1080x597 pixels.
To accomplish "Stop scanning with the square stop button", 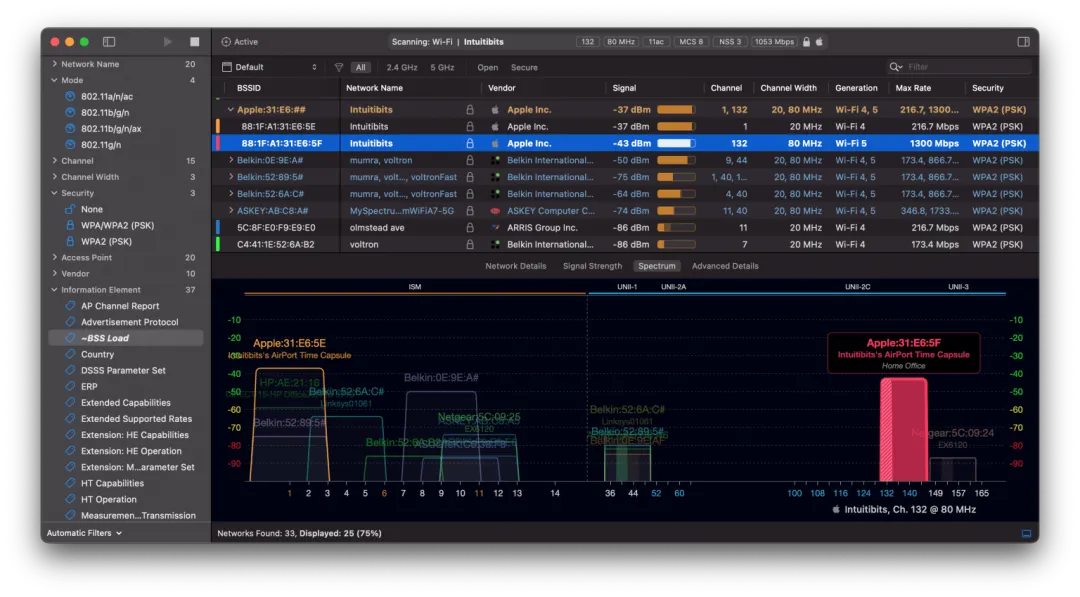I will [x=194, y=42].
